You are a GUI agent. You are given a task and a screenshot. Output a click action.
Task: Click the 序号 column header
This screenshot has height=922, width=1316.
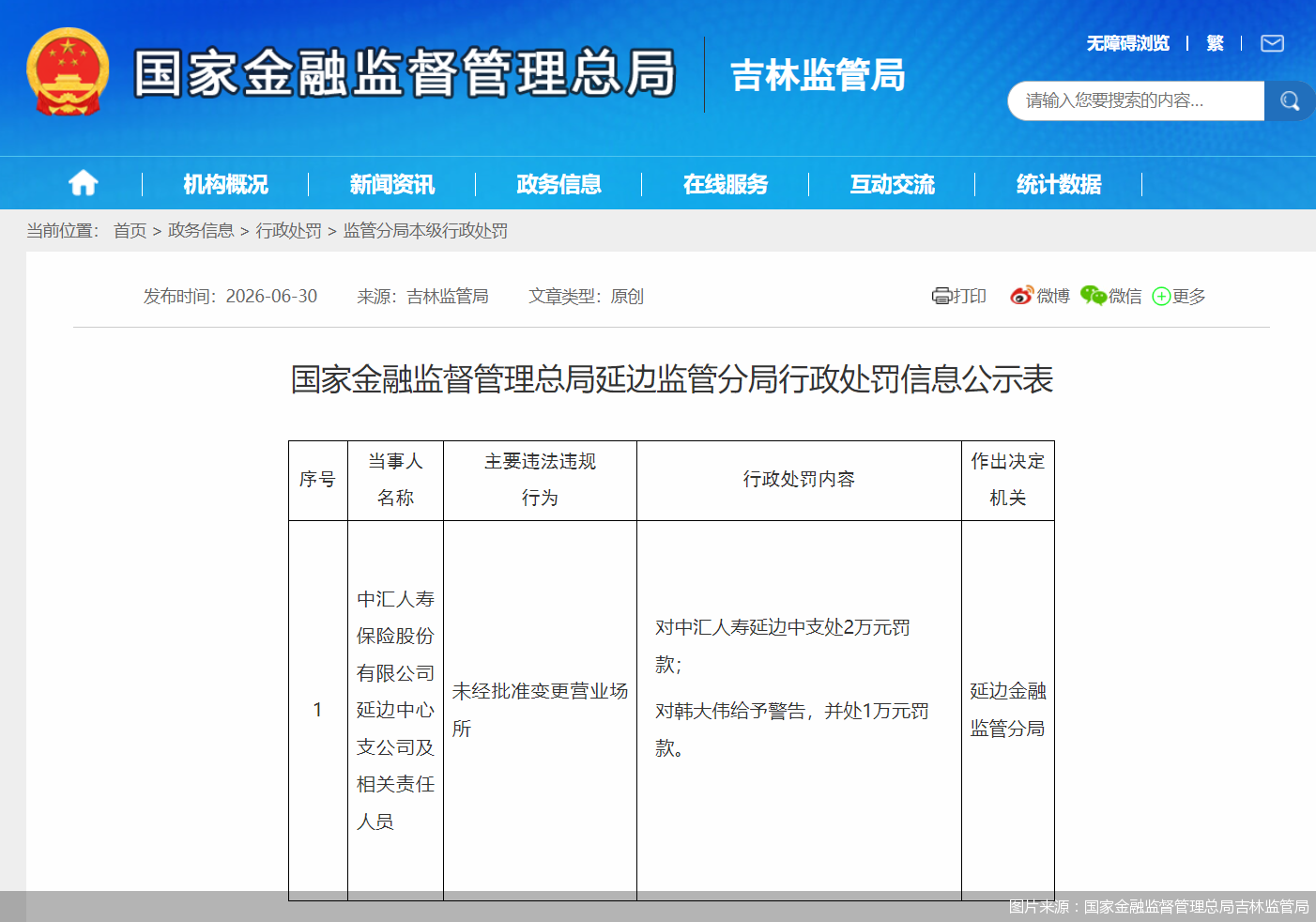tap(317, 480)
